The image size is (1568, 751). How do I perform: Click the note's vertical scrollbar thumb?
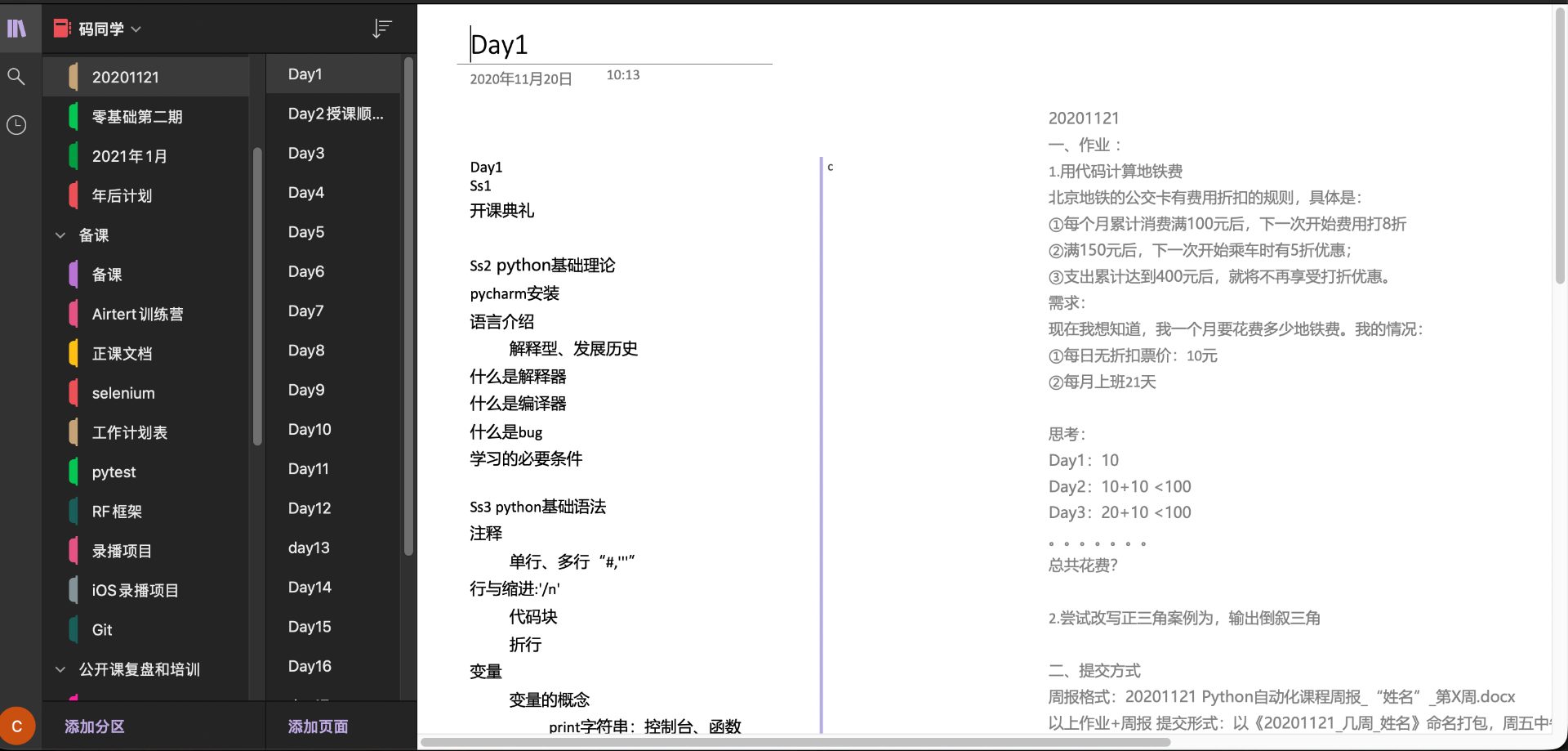(1560, 145)
